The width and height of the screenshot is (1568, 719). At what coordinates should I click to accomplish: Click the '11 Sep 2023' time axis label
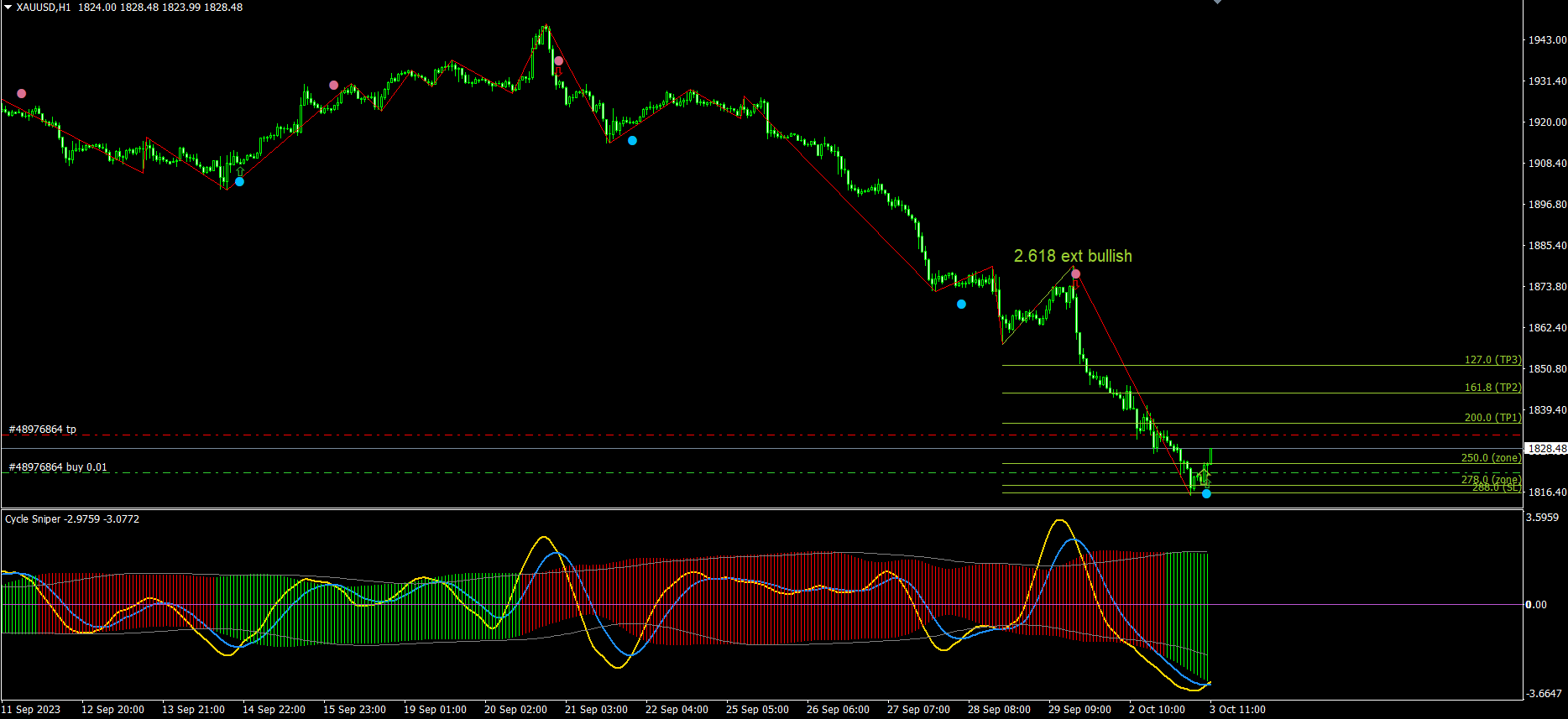point(31,710)
